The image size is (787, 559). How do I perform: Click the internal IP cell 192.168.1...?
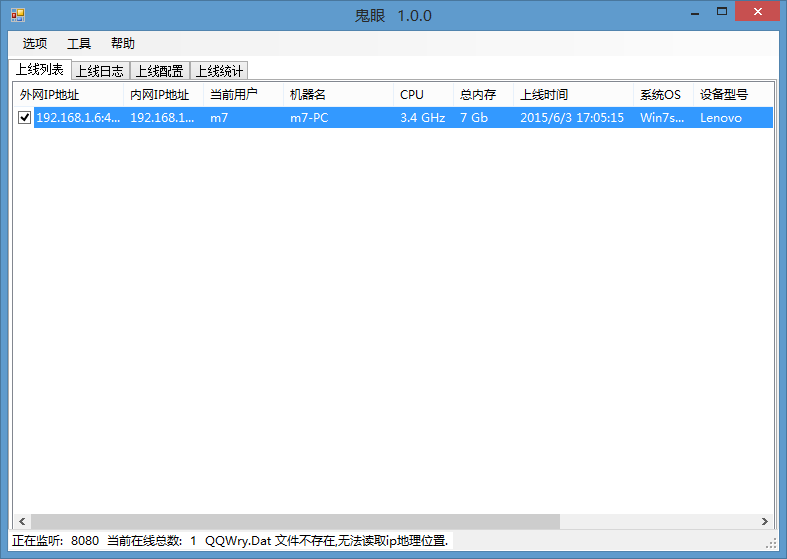pyautogui.click(x=163, y=118)
